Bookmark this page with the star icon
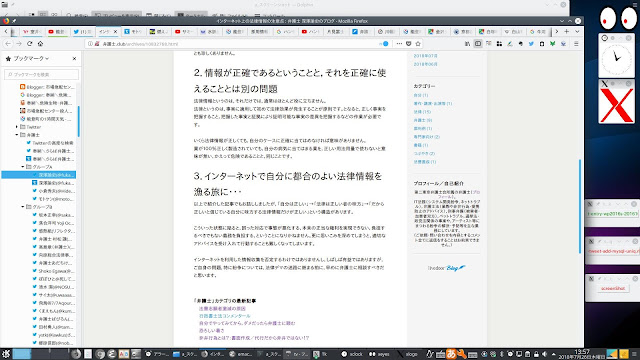The height and width of the screenshot is (360, 640). 418,44
